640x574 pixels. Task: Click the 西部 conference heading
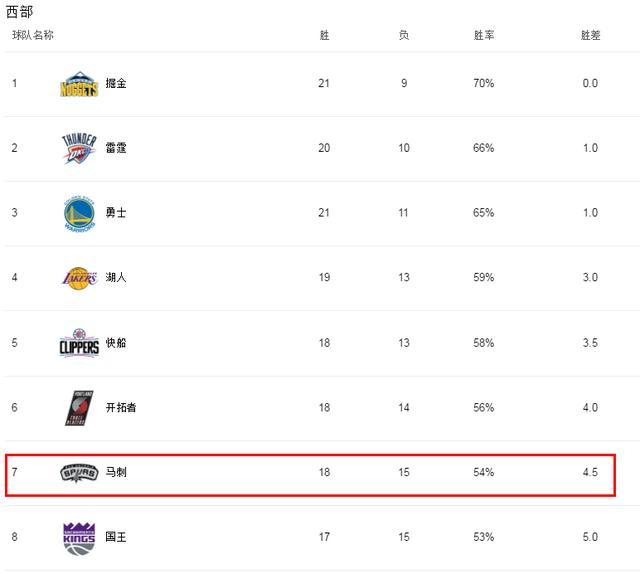[19, 11]
